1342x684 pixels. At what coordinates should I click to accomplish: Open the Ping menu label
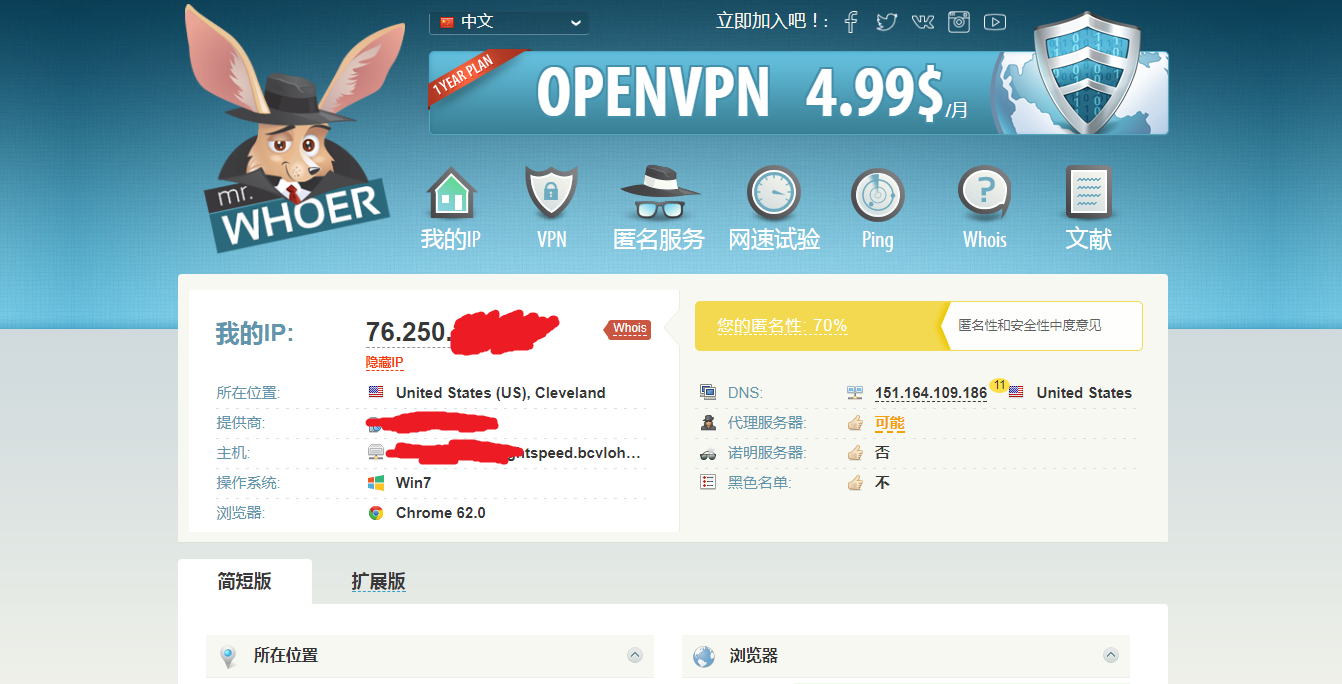pyautogui.click(x=878, y=239)
